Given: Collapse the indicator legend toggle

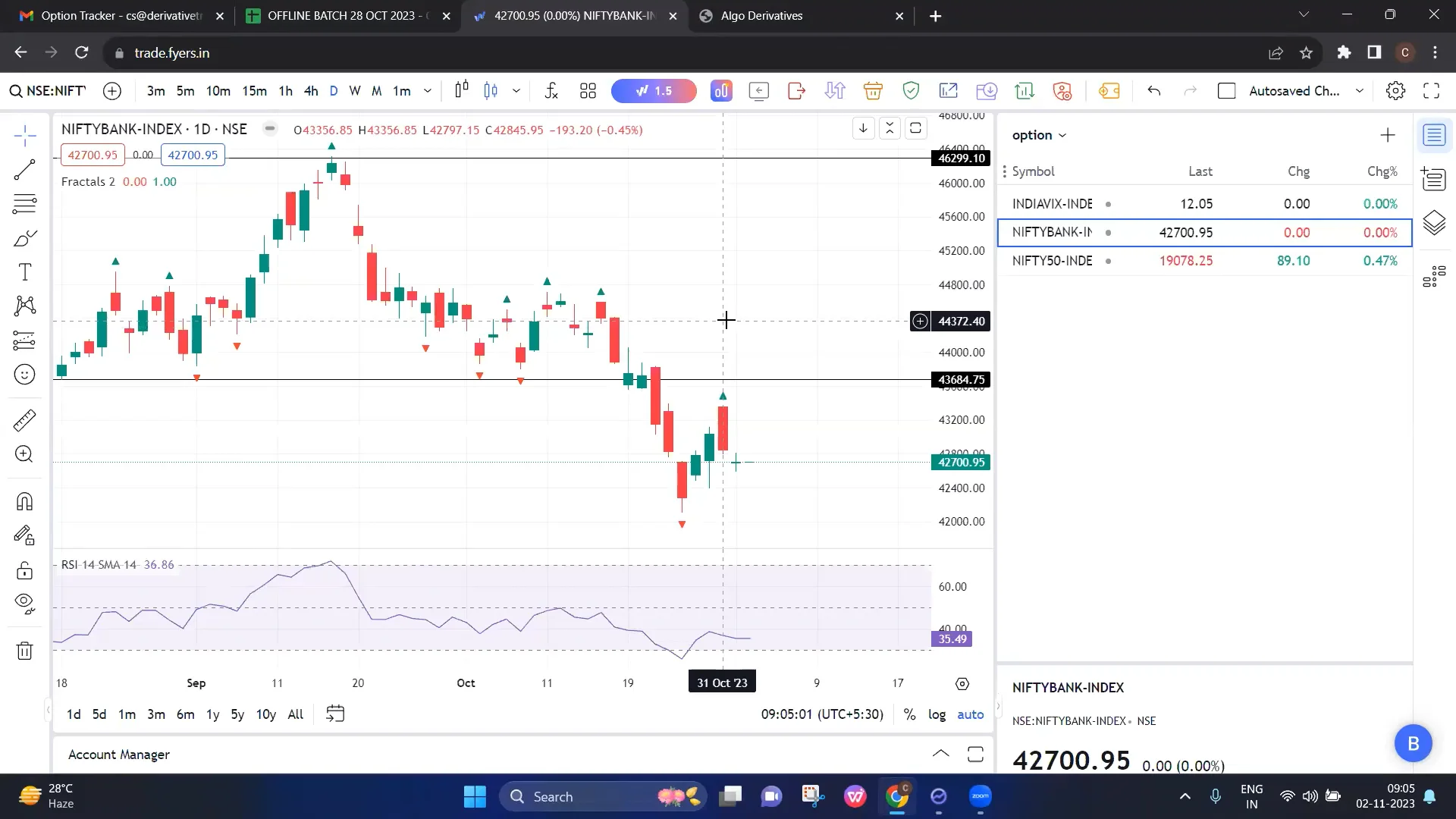Looking at the screenshot, I should tap(270, 129).
